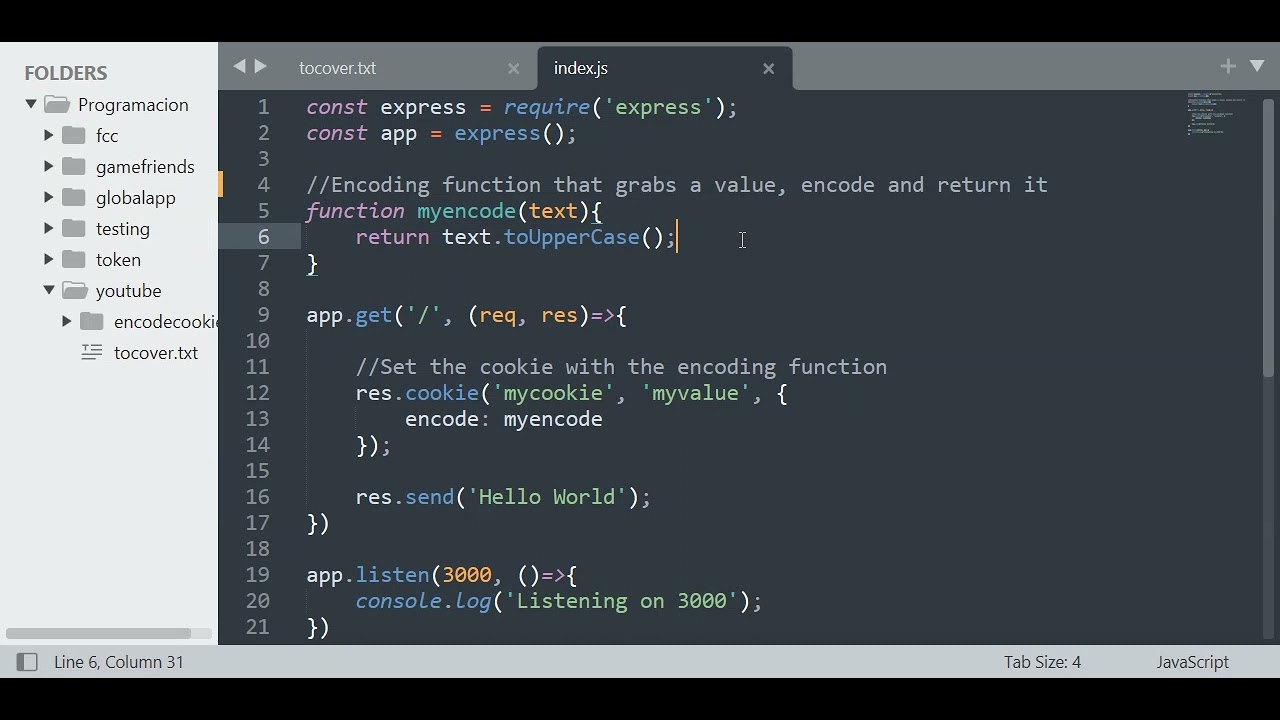Toggle the sidebar panel icon in status bar
Viewport: 1280px width, 720px height.
click(x=27, y=662)
